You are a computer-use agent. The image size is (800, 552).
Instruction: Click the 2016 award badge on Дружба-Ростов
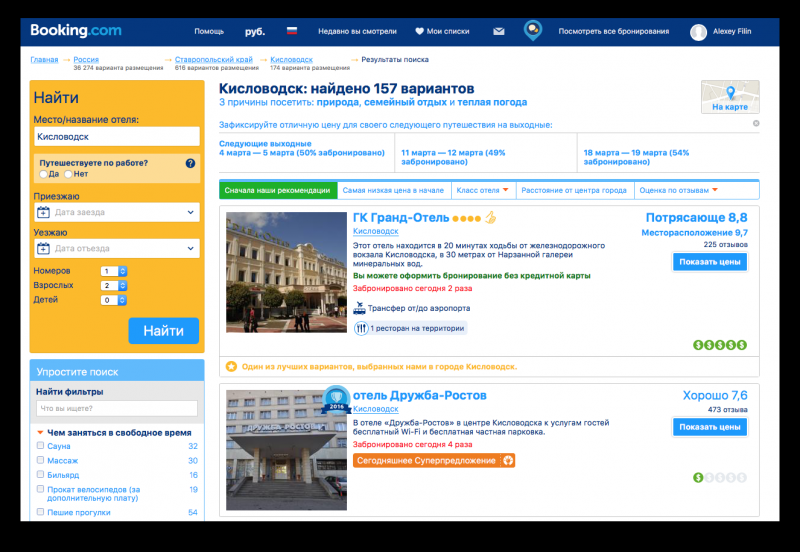click(x=336, y=399)
